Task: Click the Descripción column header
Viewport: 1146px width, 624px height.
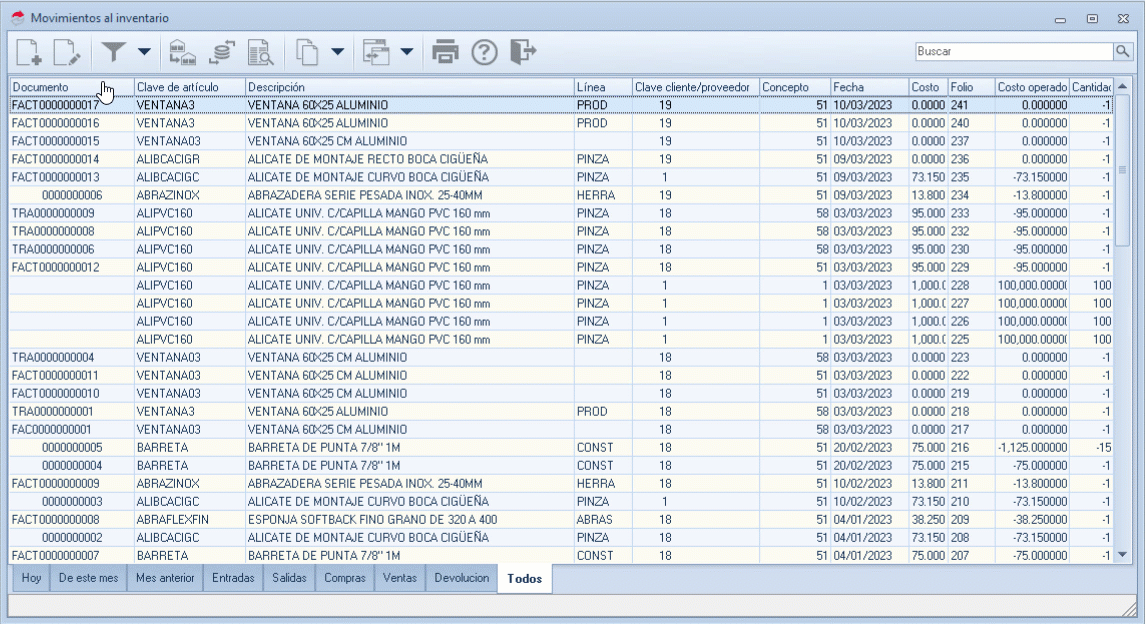Action: tap(408, 87)
